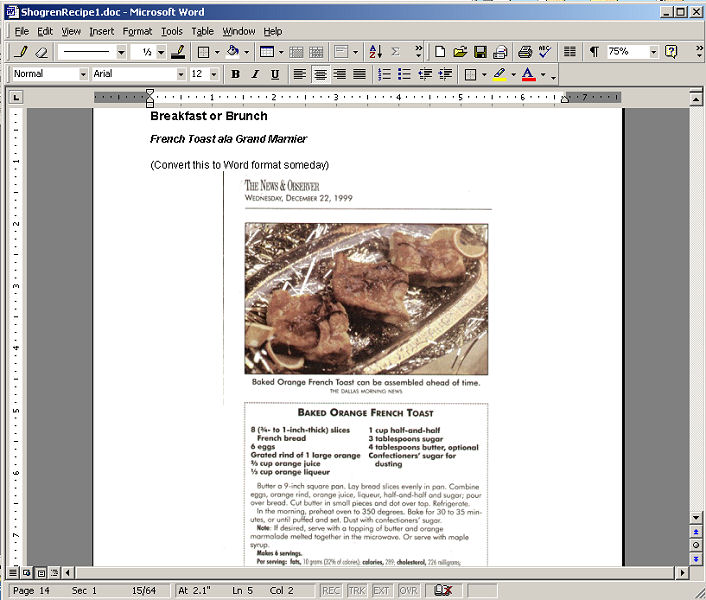Click the Save disk icon

[480, 52]
